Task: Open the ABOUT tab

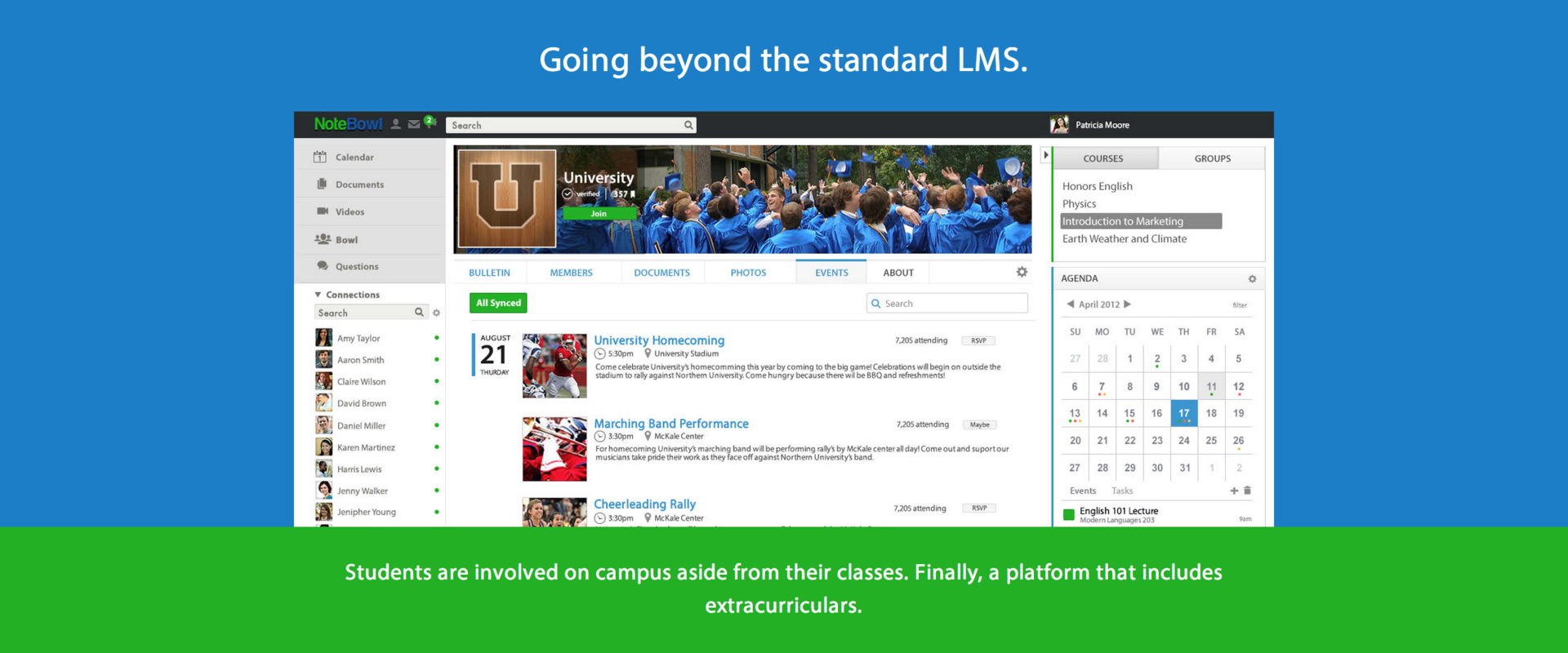Action: (898, 273)
